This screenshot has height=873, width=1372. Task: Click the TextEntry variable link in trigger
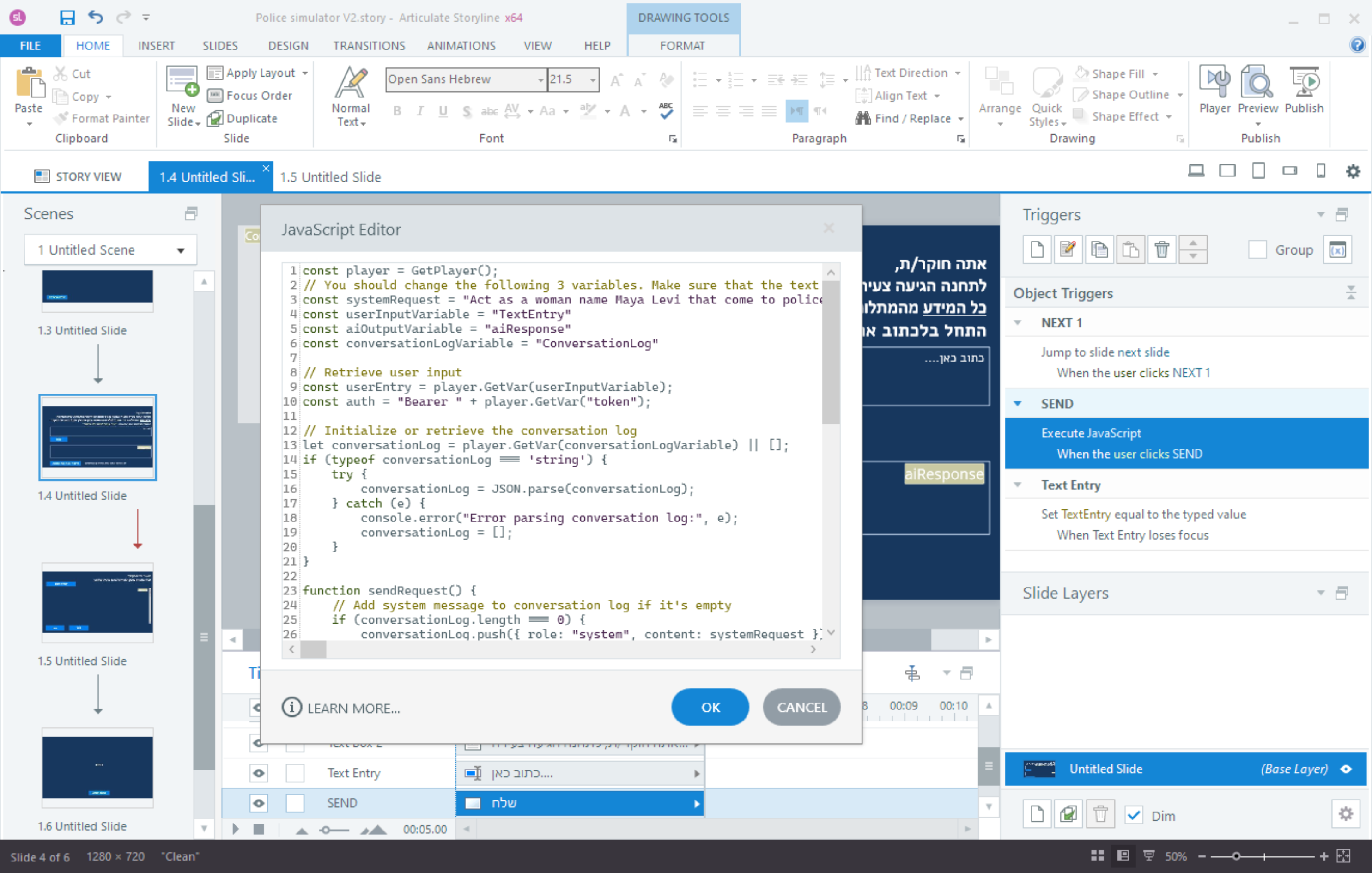pos(1086,514)
